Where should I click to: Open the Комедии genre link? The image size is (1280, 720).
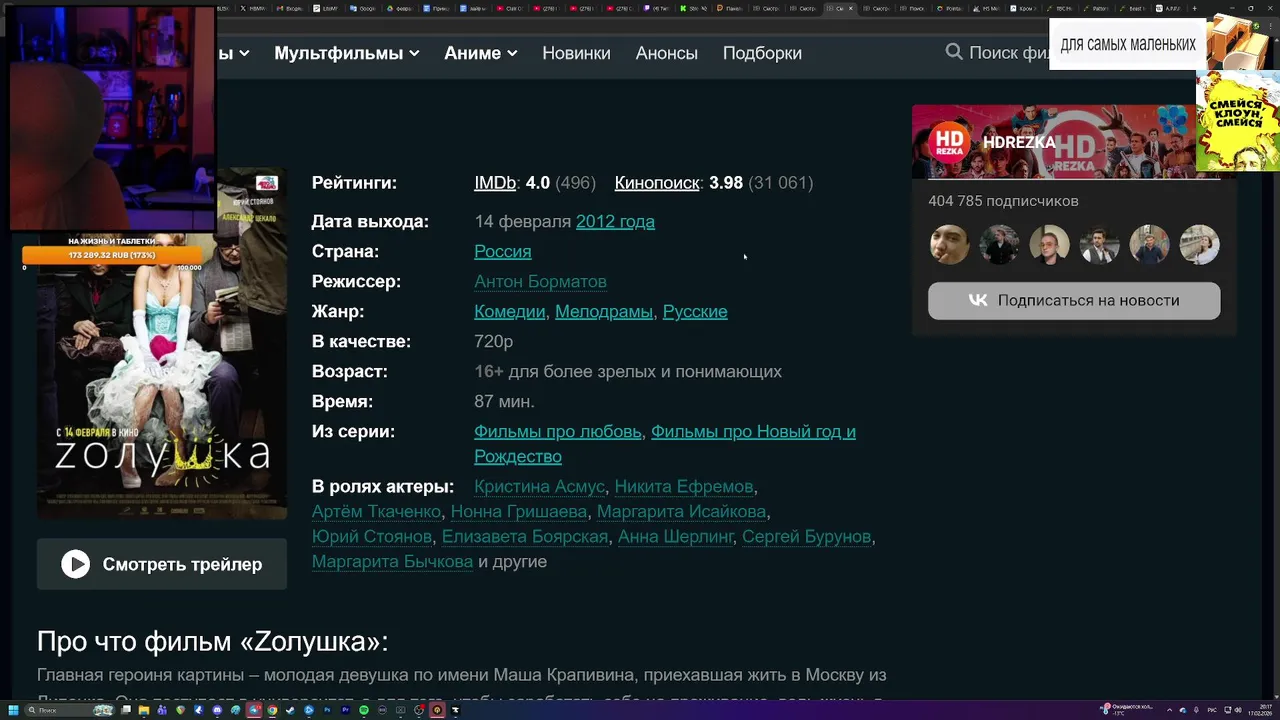[x=510, y=312]
